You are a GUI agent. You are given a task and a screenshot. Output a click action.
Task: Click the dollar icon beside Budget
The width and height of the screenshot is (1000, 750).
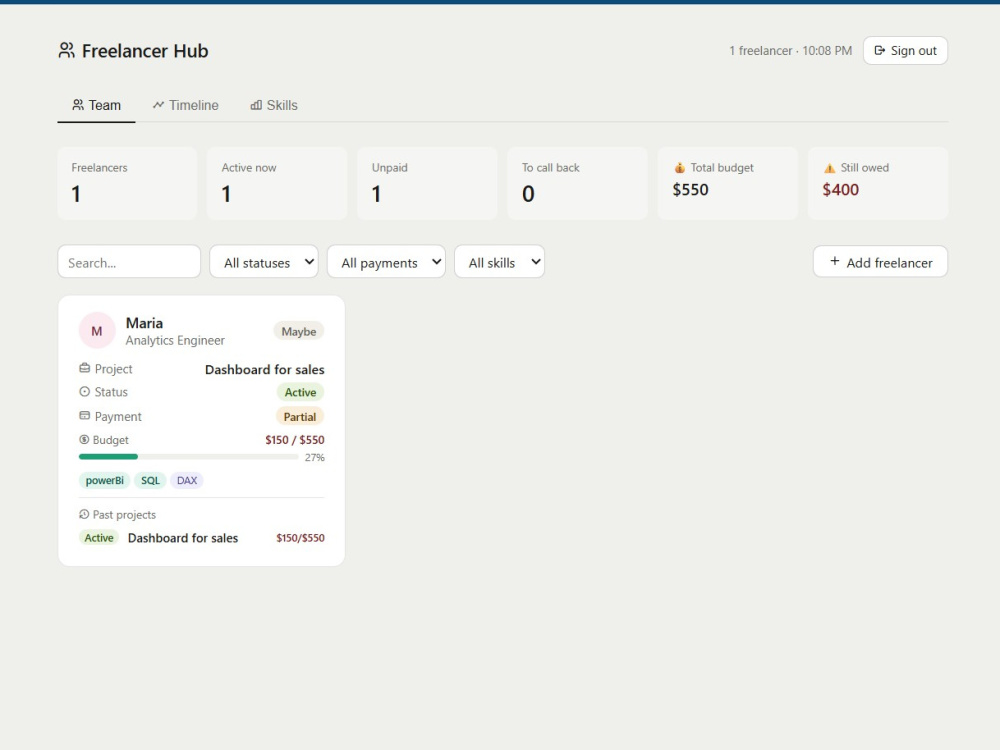[84, 439]
